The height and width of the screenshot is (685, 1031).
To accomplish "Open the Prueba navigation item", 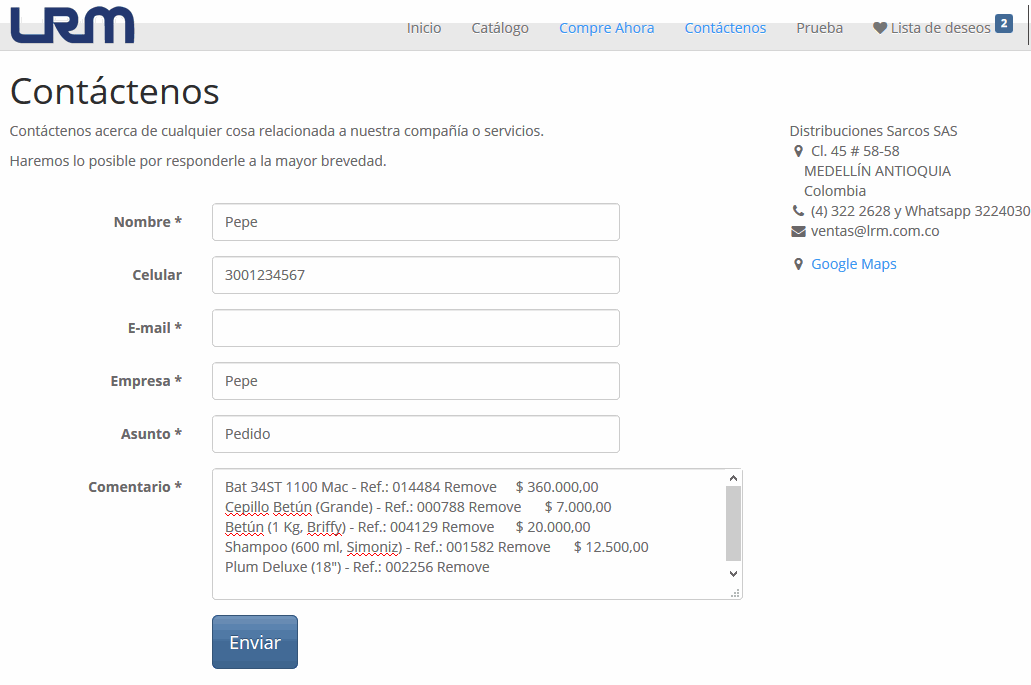I will tap(819, 28).
